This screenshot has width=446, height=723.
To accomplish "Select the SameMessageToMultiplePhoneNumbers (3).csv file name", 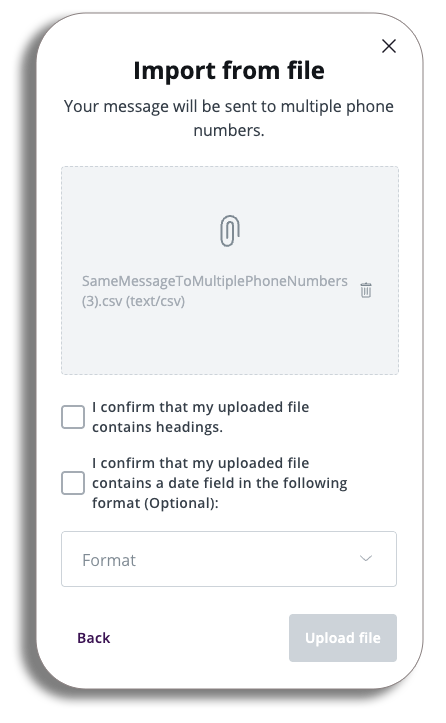I will pos(214,290).
